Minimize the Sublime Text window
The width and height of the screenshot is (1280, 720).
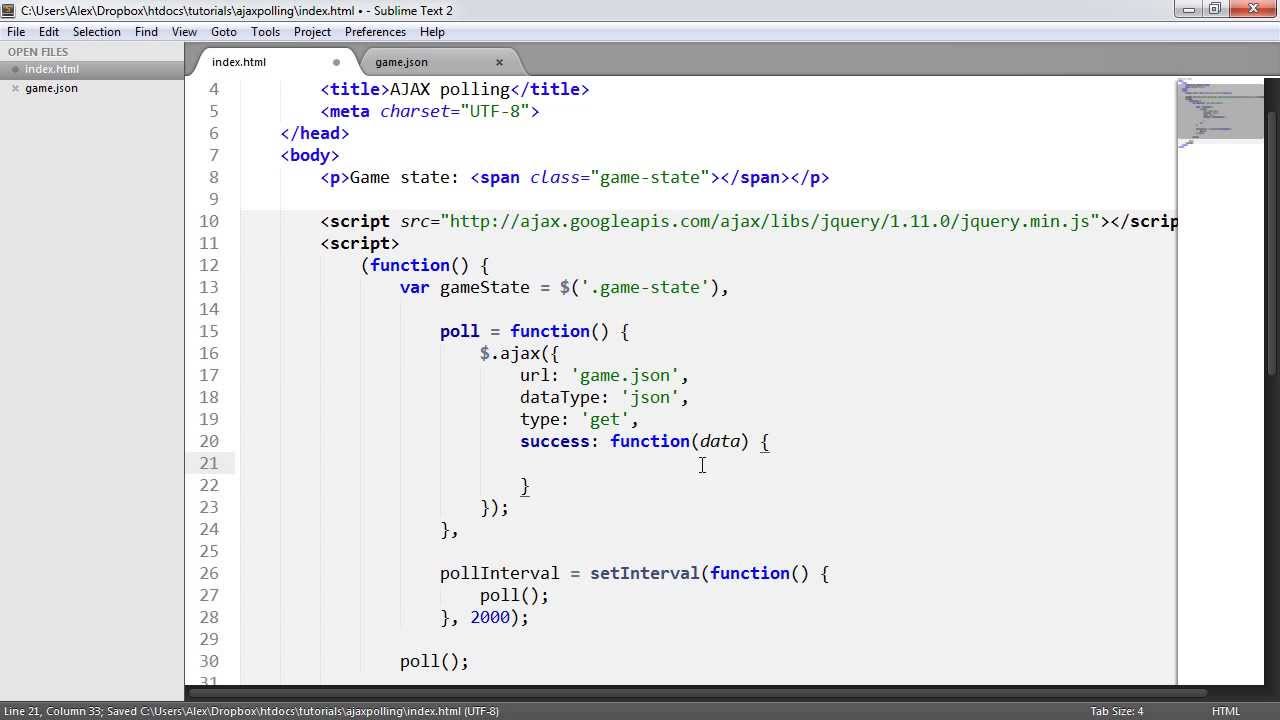[x=1188, y=9]
